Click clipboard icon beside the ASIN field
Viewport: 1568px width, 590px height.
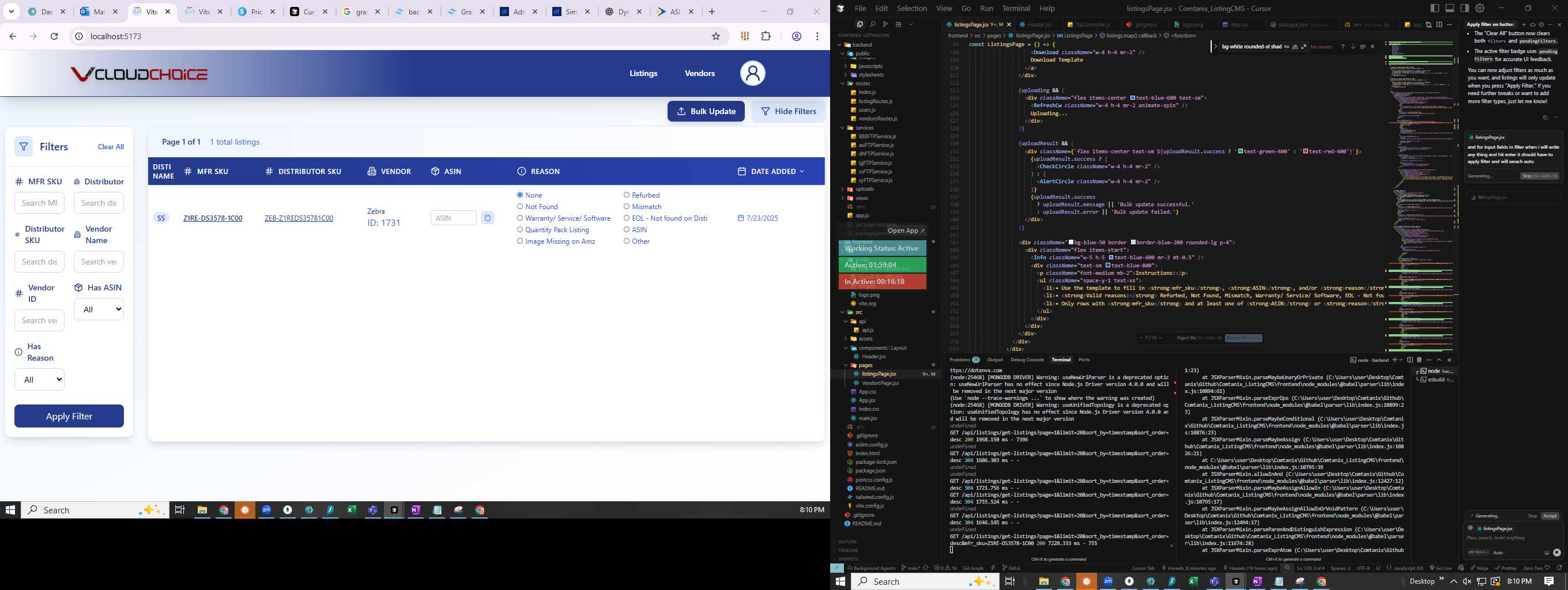click(x=488, y=218)
